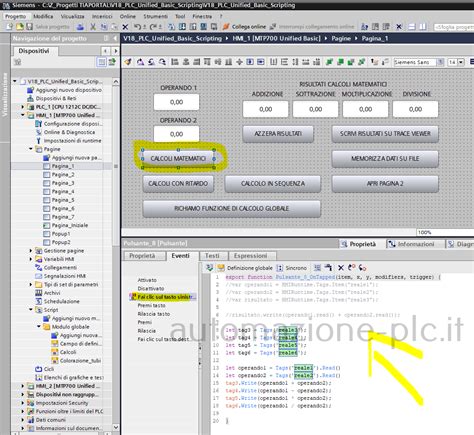This screenshot has height=435, width=474.
Task: Open the Progetto menu
Action: (15, 16)
